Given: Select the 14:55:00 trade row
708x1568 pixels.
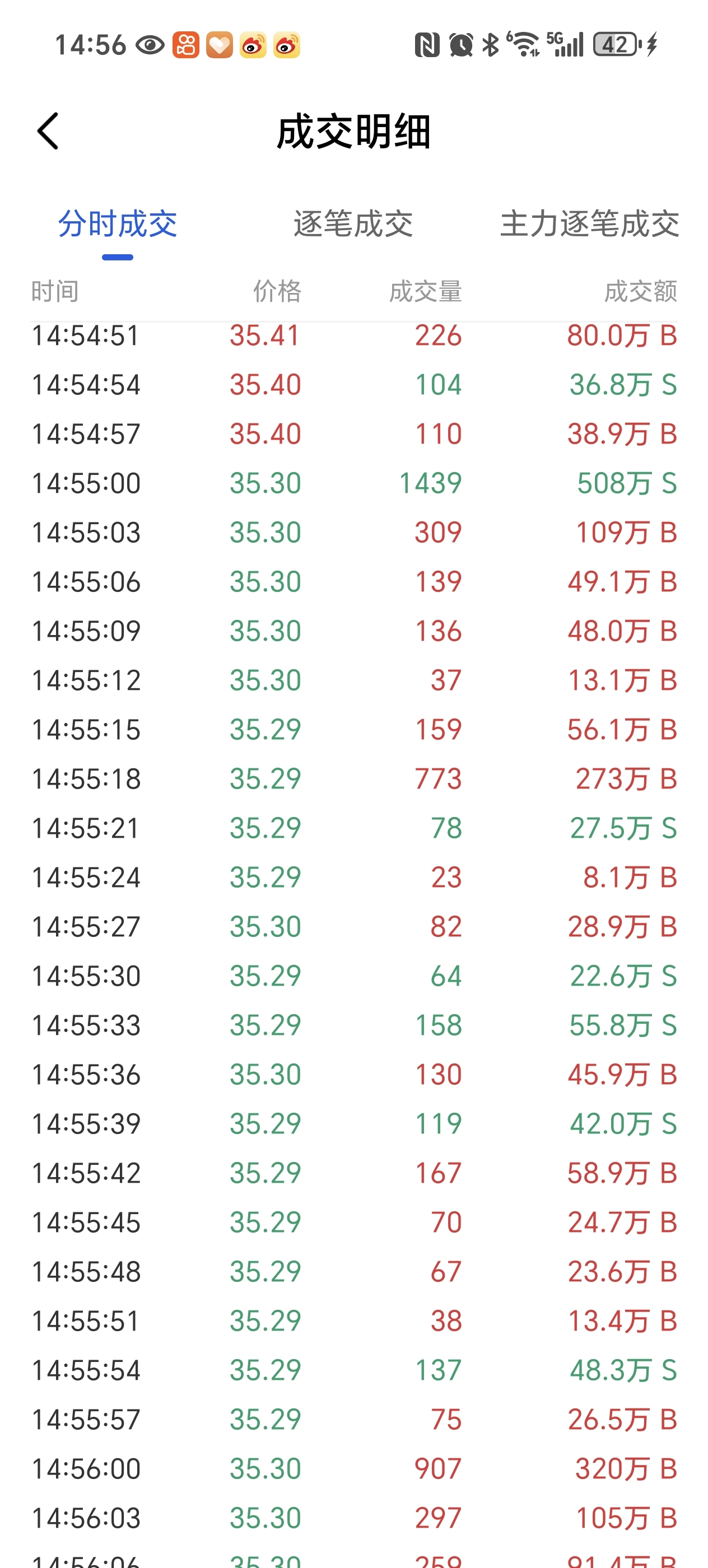Looking at the screenshot, I should click(x=353, y=483).
